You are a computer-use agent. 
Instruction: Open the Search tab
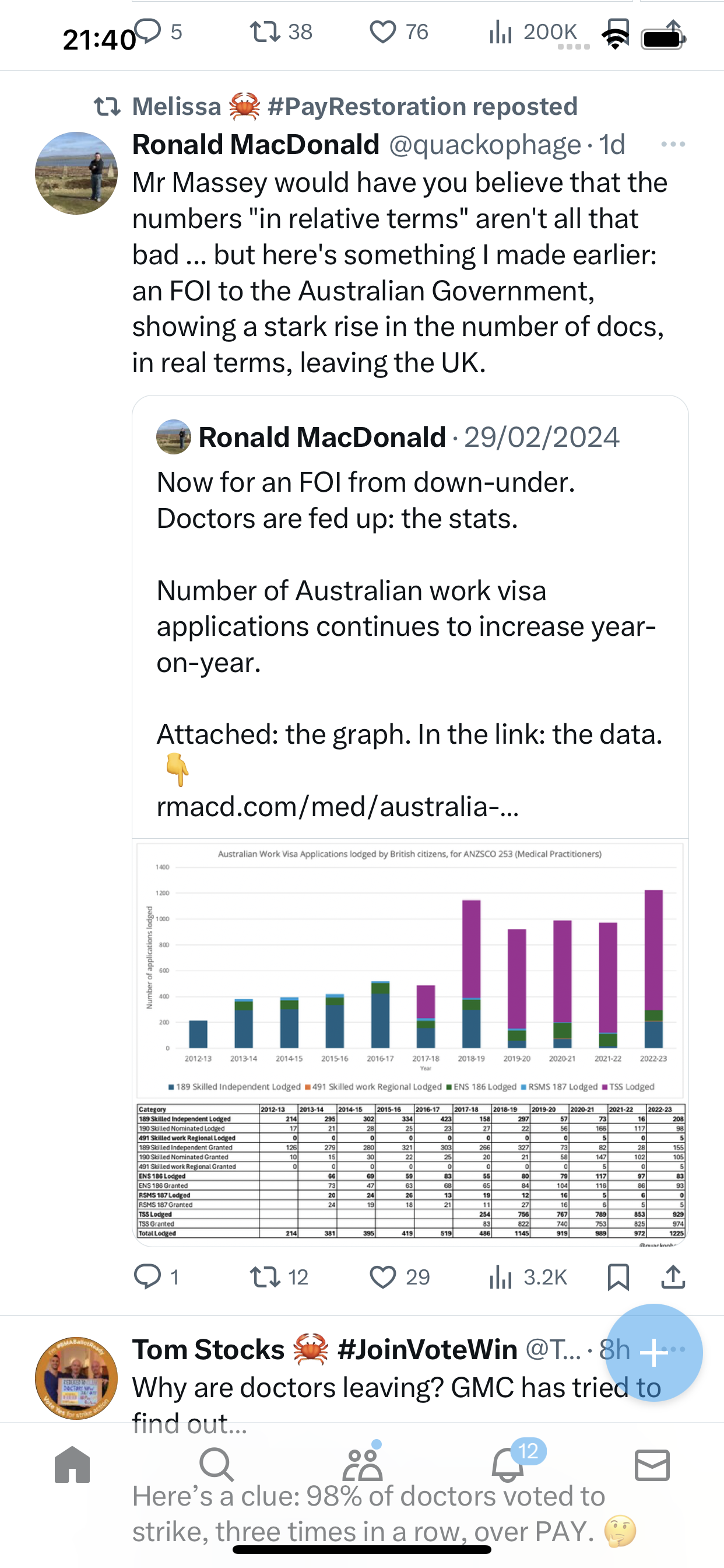click(217, 1465)
